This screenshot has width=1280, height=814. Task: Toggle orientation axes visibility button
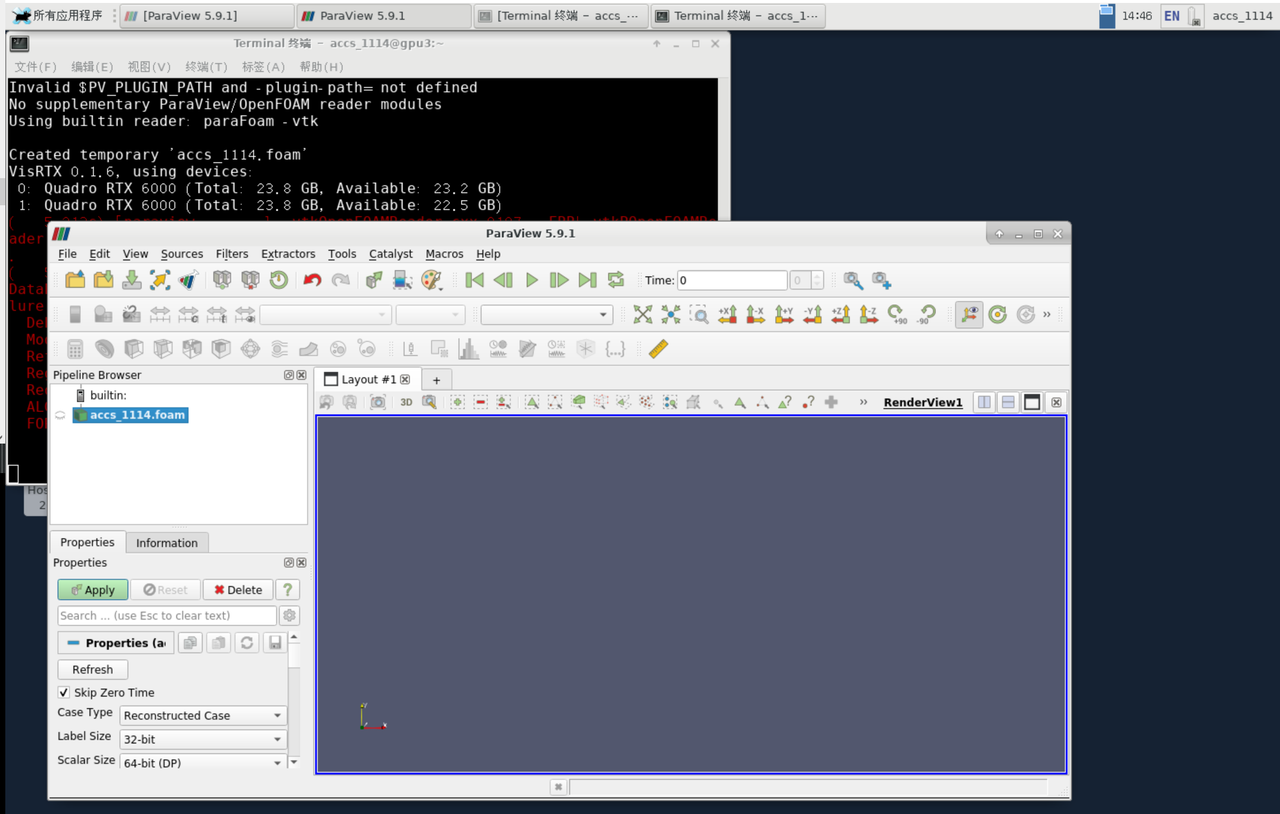point(968,315)
